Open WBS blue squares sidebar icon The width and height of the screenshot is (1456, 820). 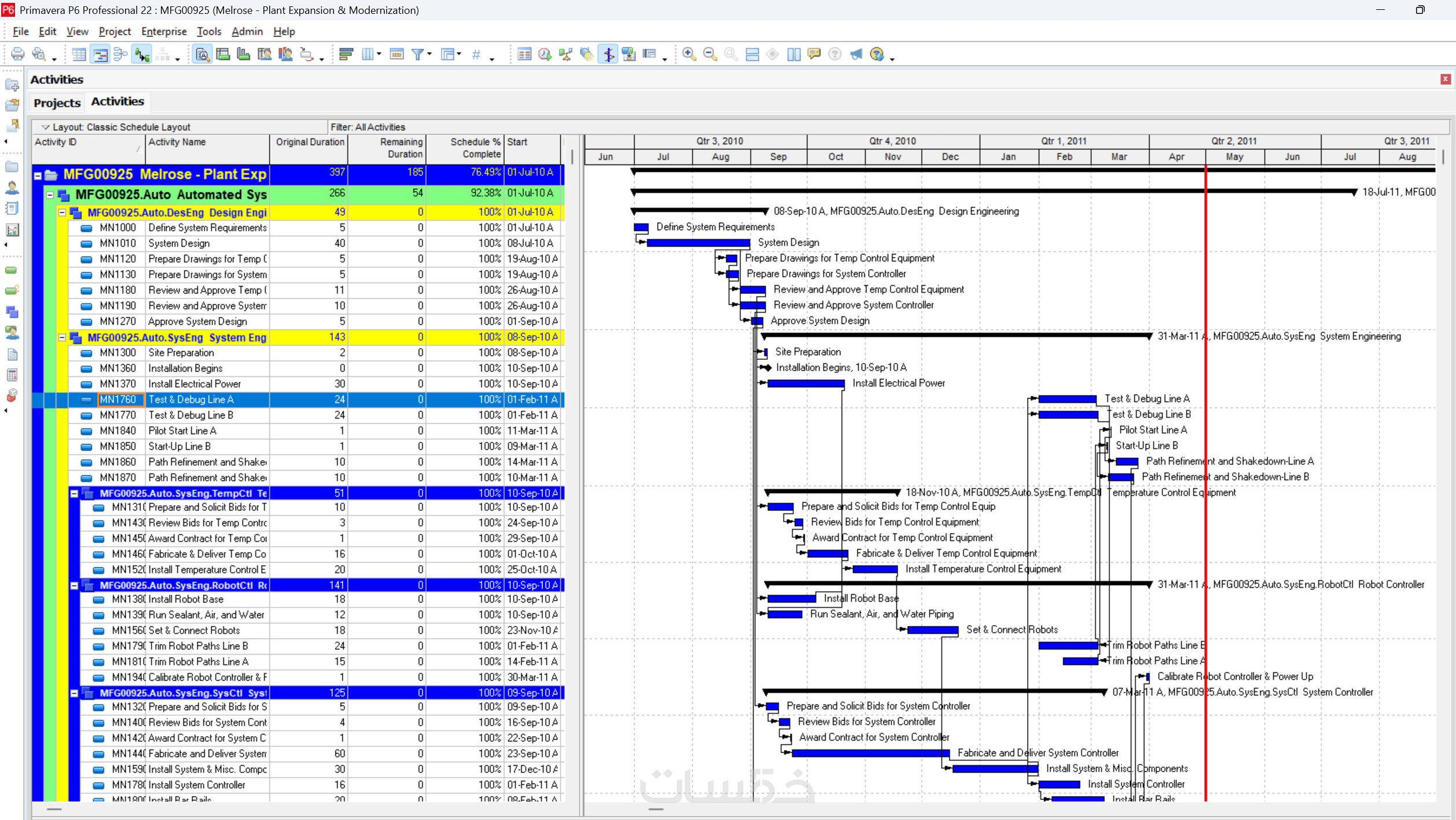(x=12, y=312)
